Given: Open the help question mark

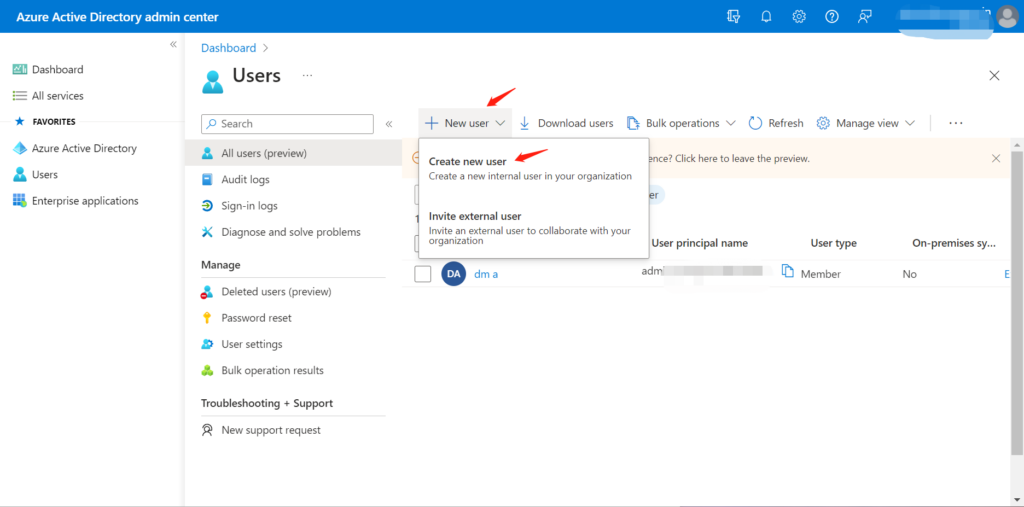Looking at the screenshot, I should point(831,17).
